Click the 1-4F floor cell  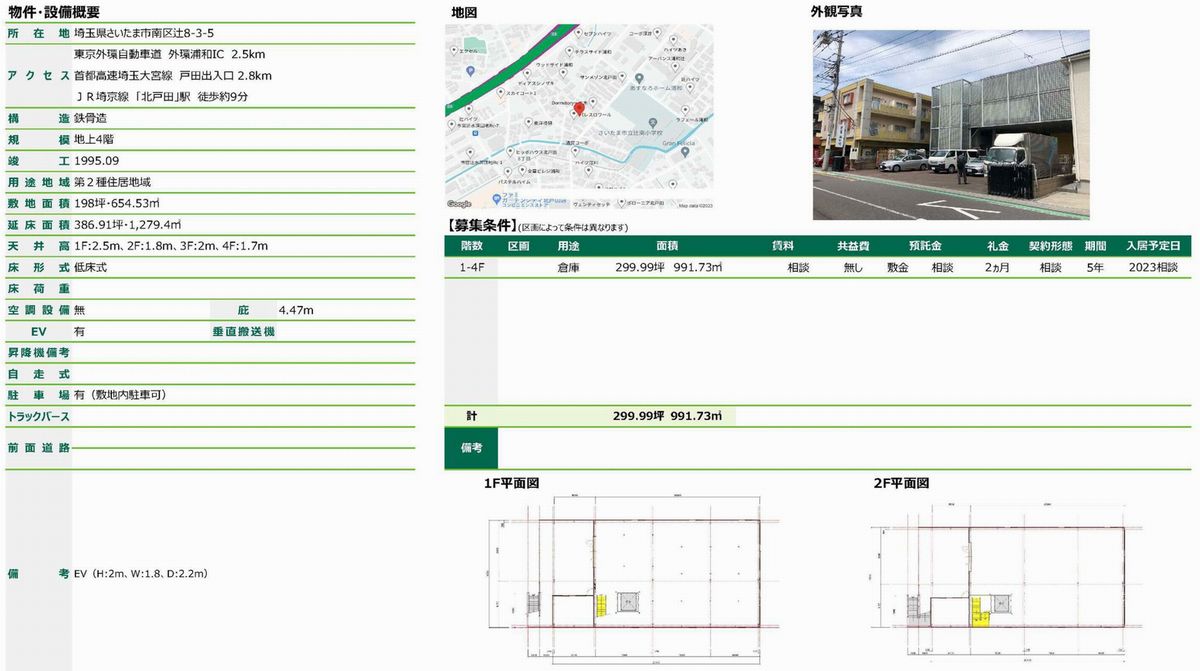(x=472, y=268)
